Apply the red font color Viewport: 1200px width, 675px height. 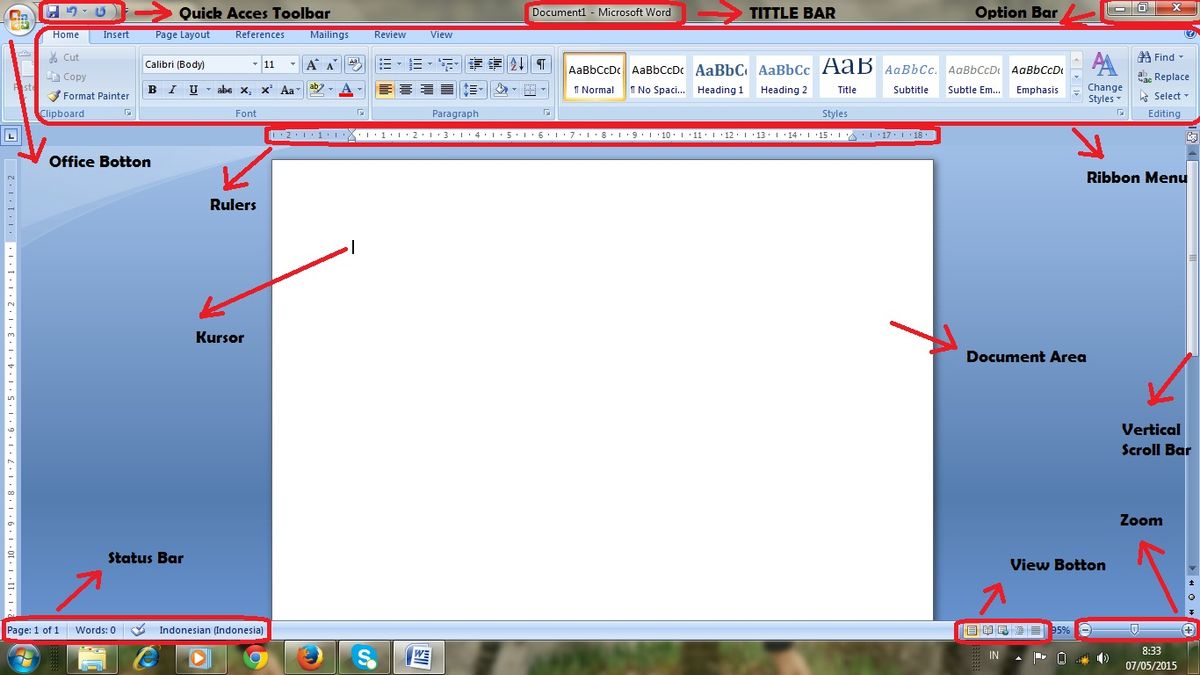click(x=346, y=90)
